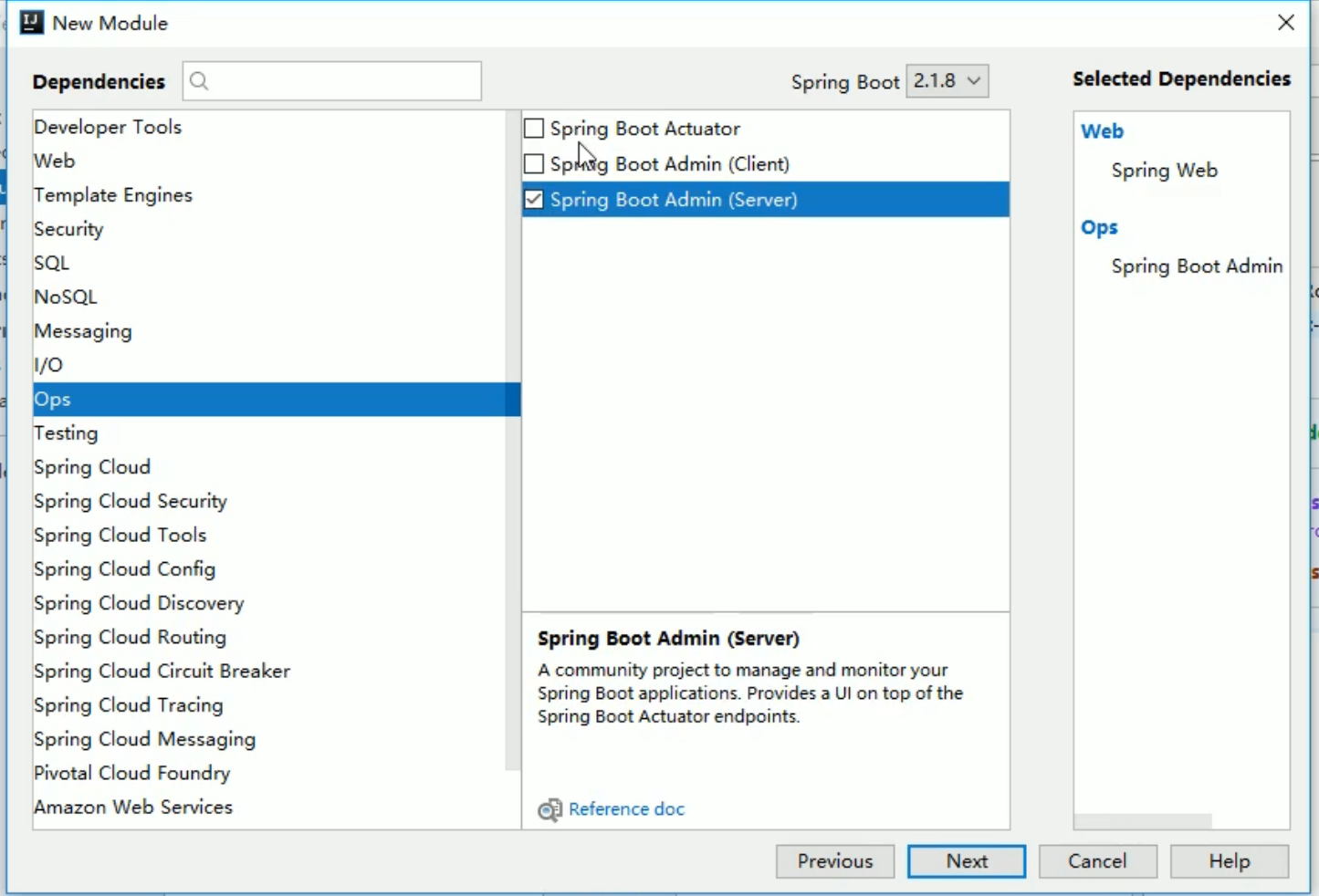
Task: Select the Web dependency category
Action: 269,161
